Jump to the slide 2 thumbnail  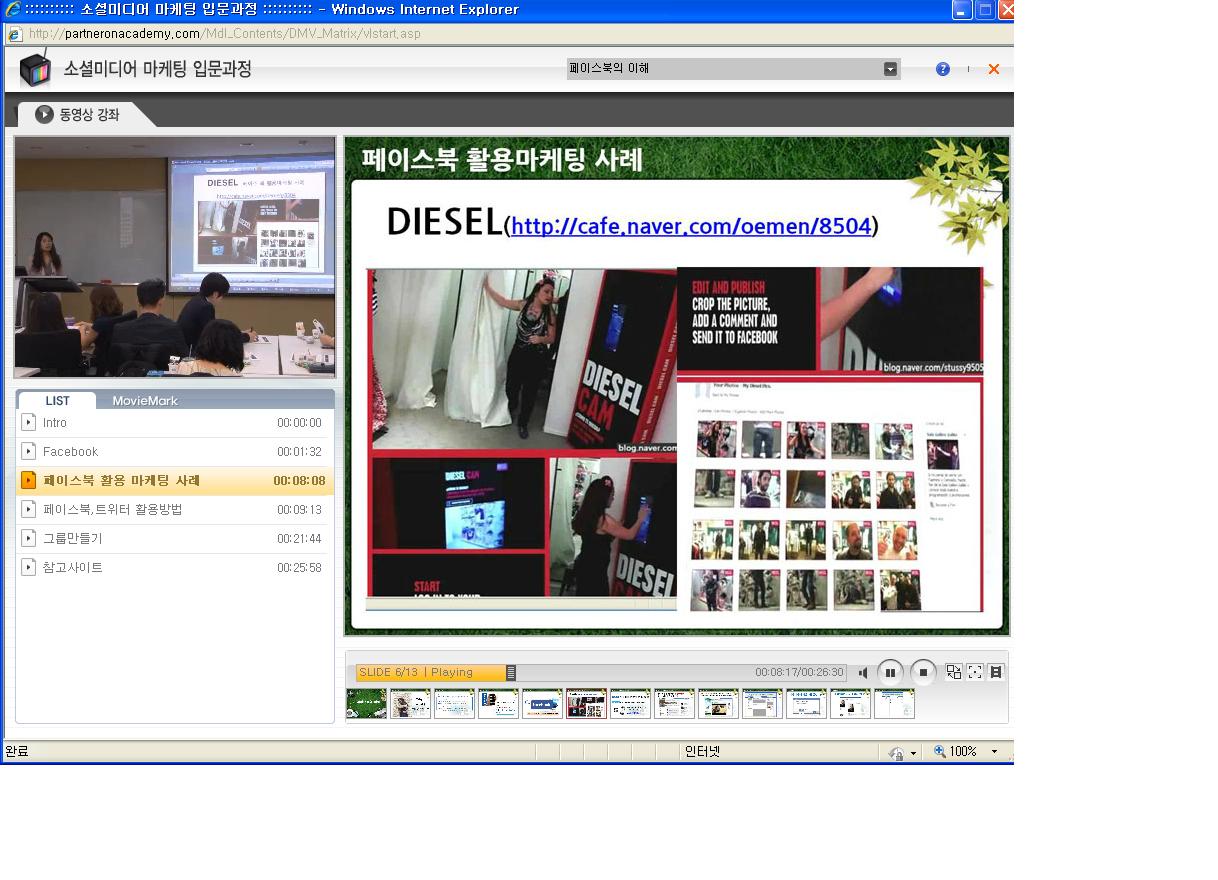(411, 703)
